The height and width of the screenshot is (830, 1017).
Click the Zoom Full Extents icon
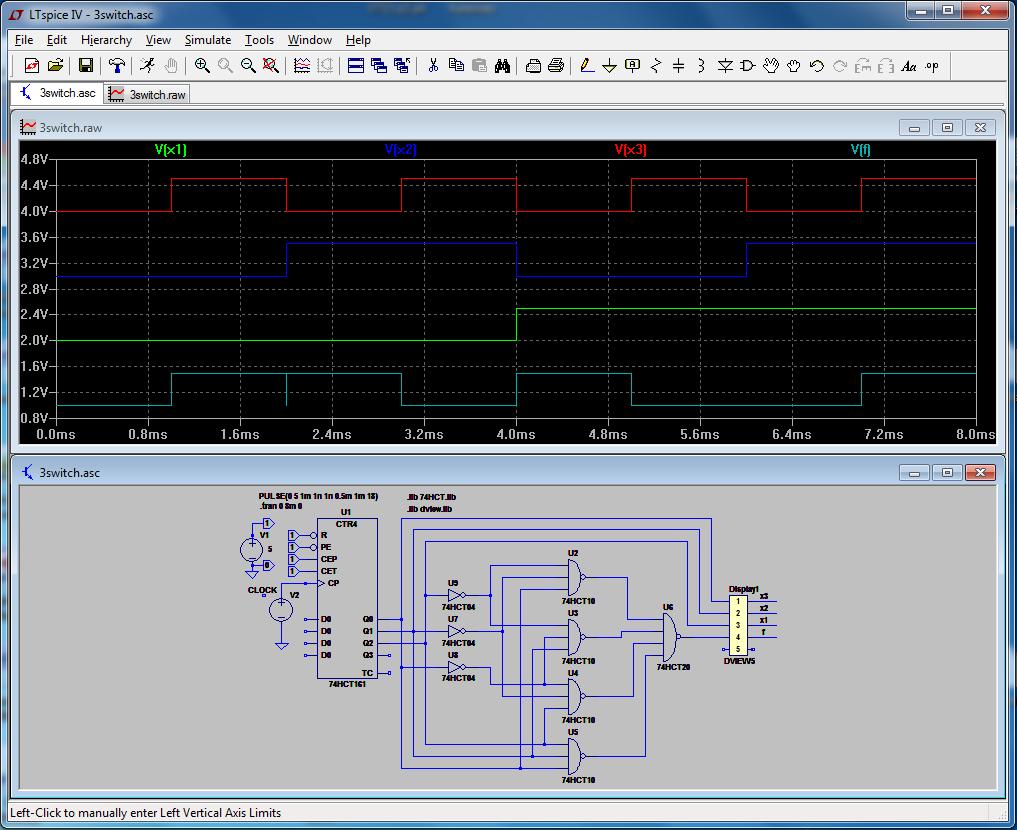pos(271,65)
